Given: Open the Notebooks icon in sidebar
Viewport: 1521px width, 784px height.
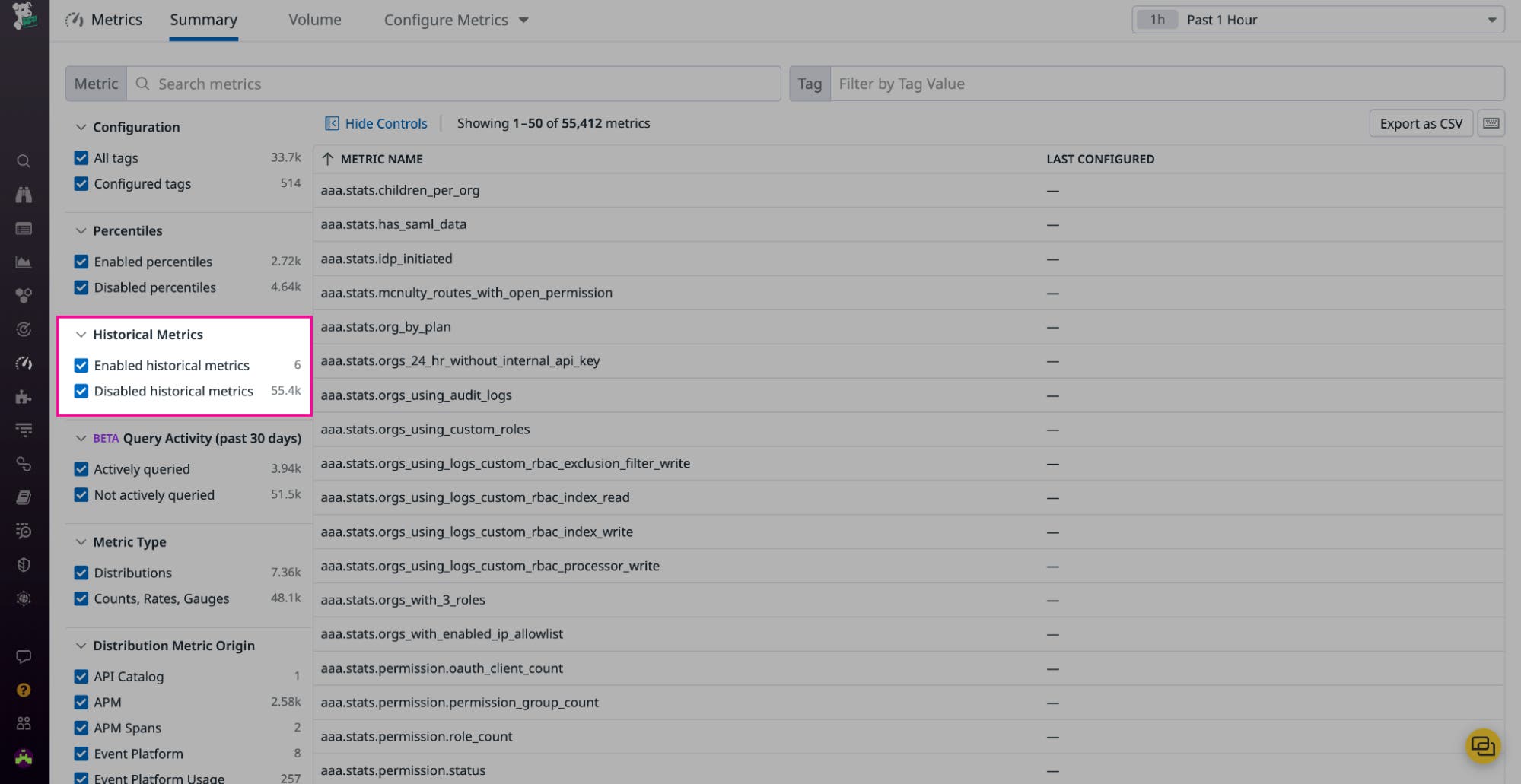Looking at the screenshot, I should point(24,497).
